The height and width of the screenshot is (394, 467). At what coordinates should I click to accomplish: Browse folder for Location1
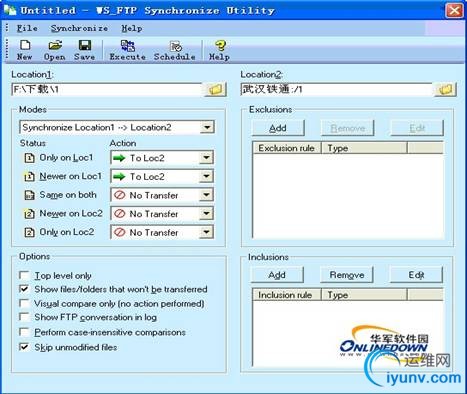(x=216, y=89)
